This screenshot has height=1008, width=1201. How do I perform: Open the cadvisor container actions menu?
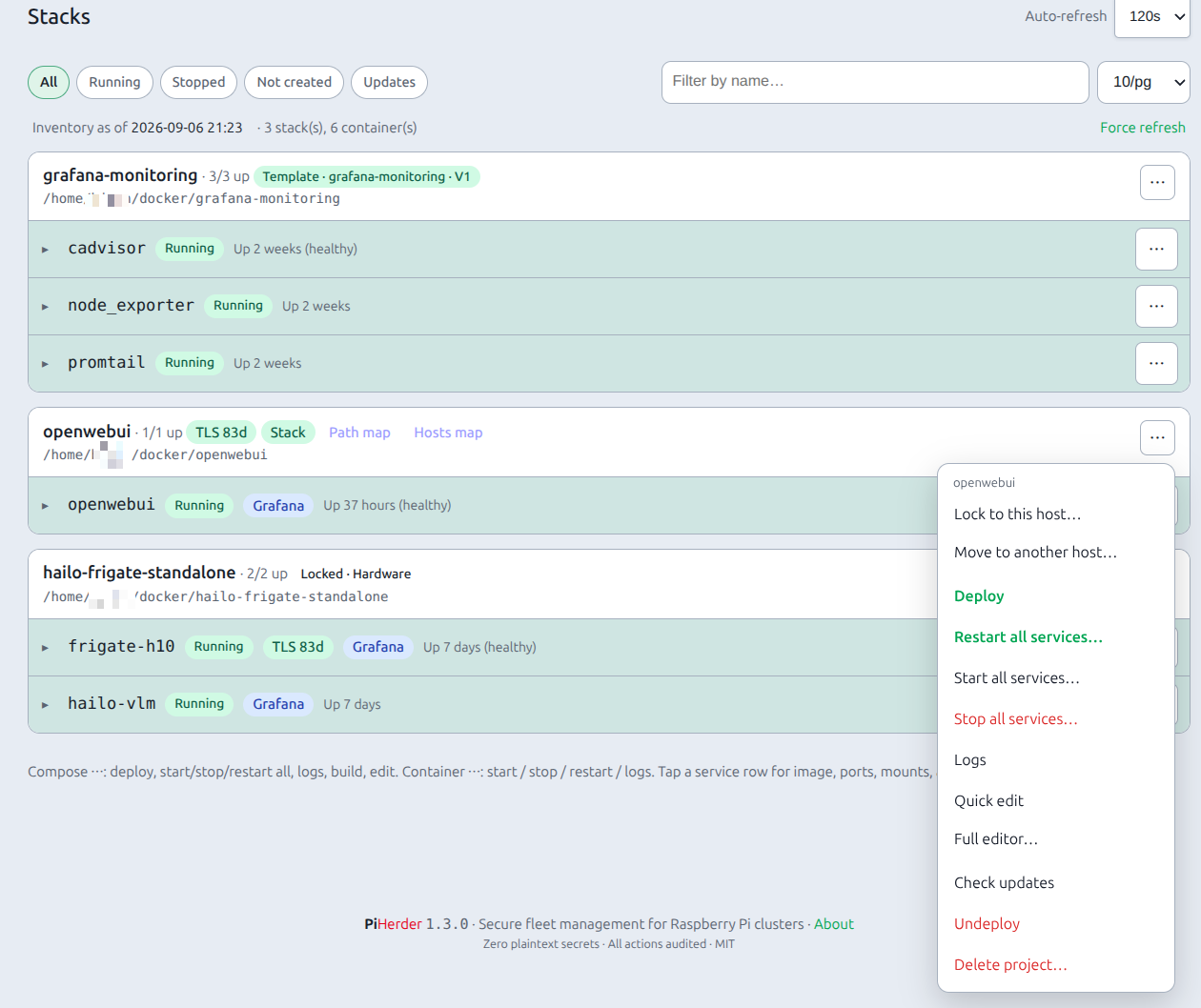(1156, 249)
